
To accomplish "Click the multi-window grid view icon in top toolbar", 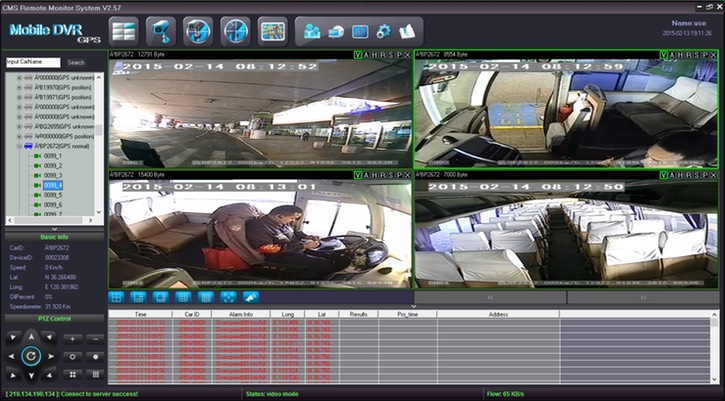I will (124, 29).
